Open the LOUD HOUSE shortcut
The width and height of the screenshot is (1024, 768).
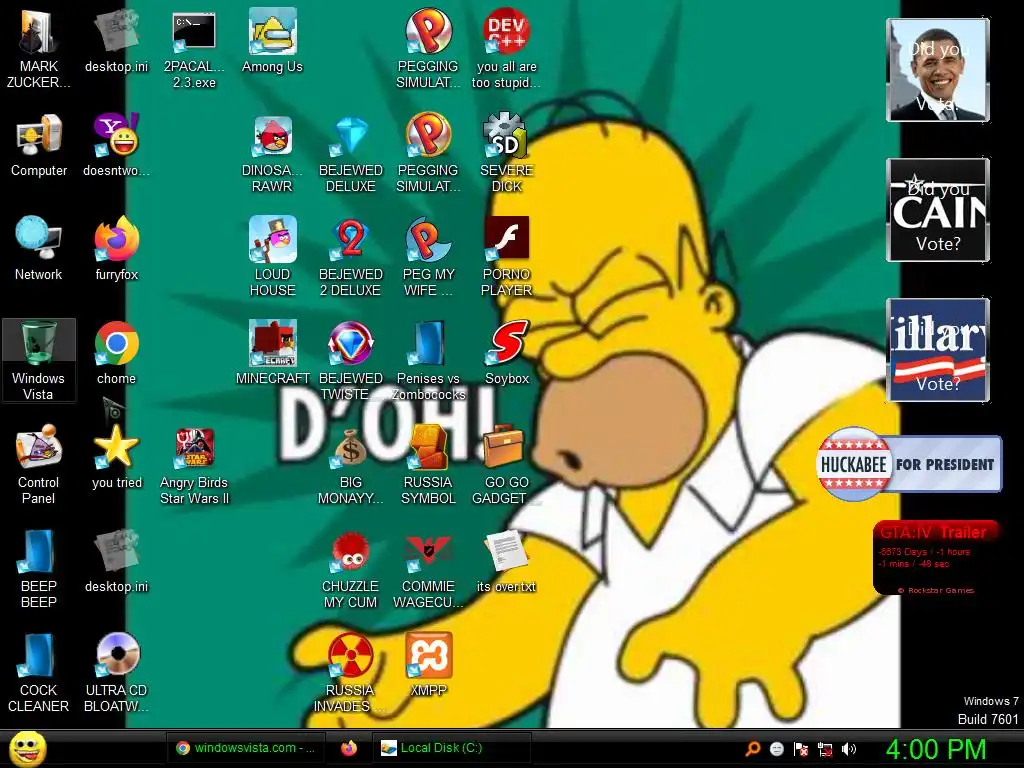(272, 257)
